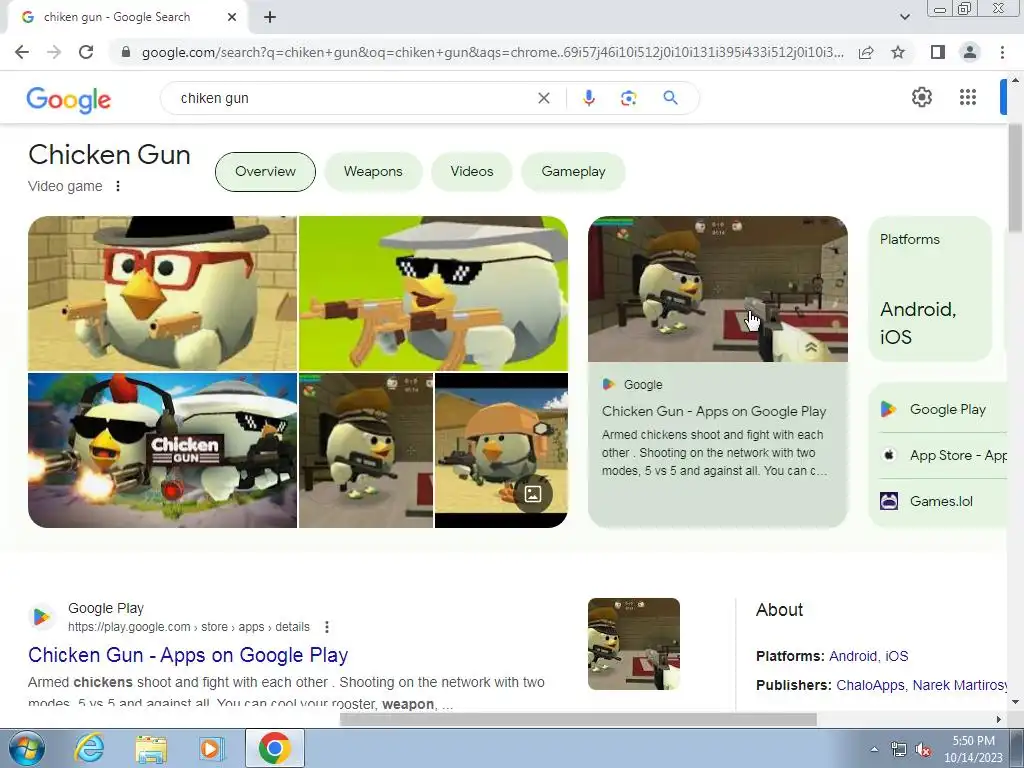Open the Google Play card gameplay image
Viewport: 1024px width, 768px height.
(x=718, y=289)
